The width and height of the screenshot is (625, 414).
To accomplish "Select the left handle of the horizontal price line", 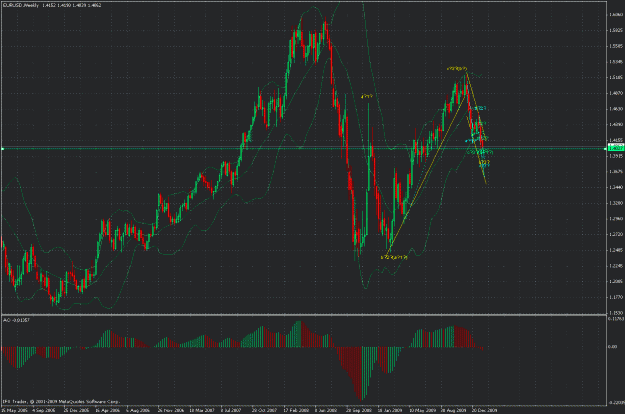I will point(2,149).
